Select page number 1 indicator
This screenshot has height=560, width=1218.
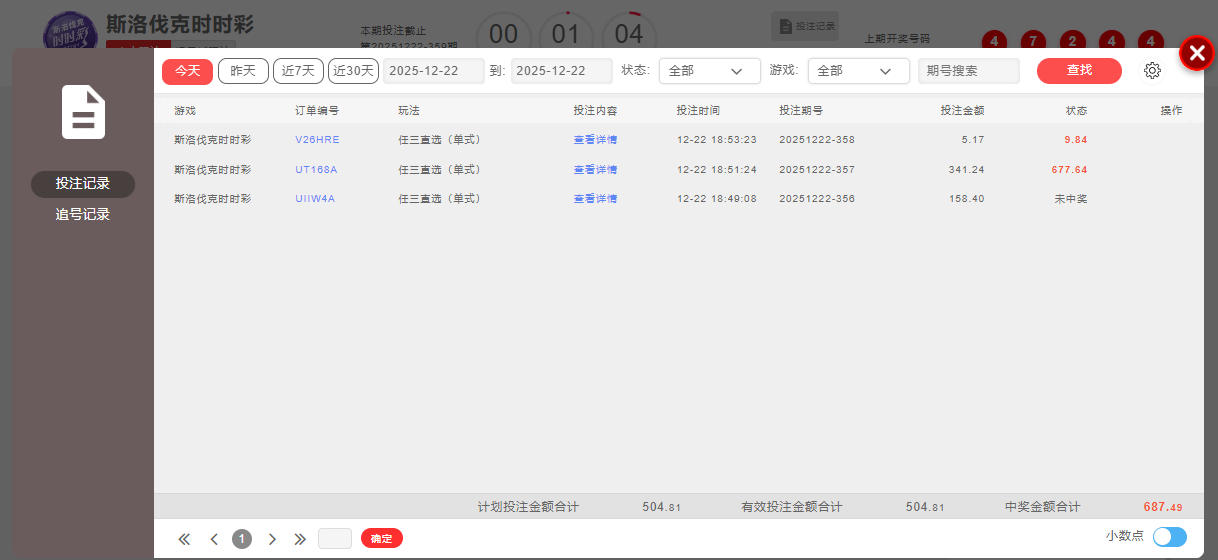click(242, 539)
